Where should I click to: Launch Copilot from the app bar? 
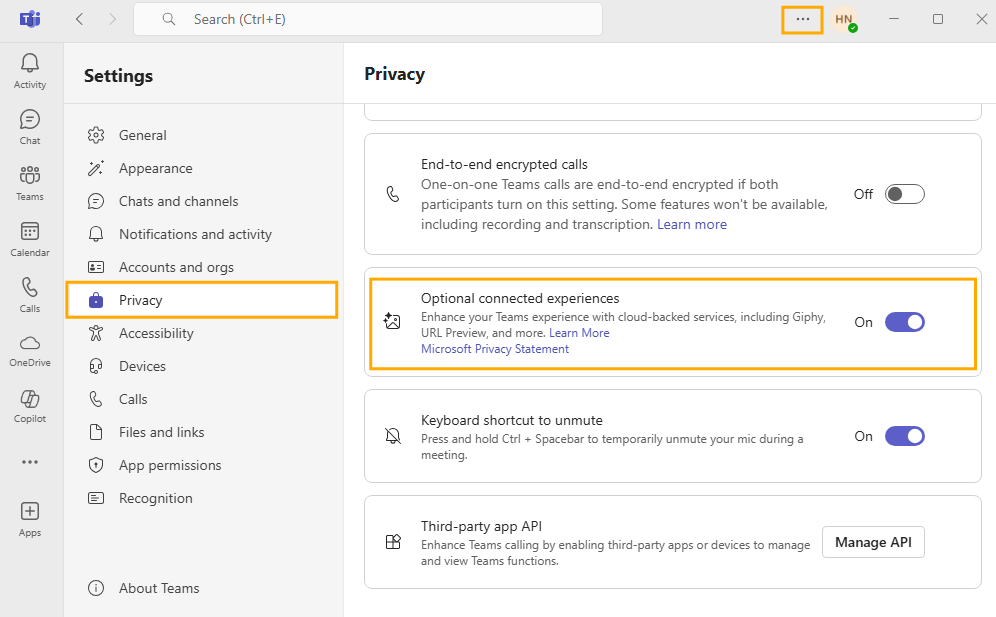click(x=30, y=405)
